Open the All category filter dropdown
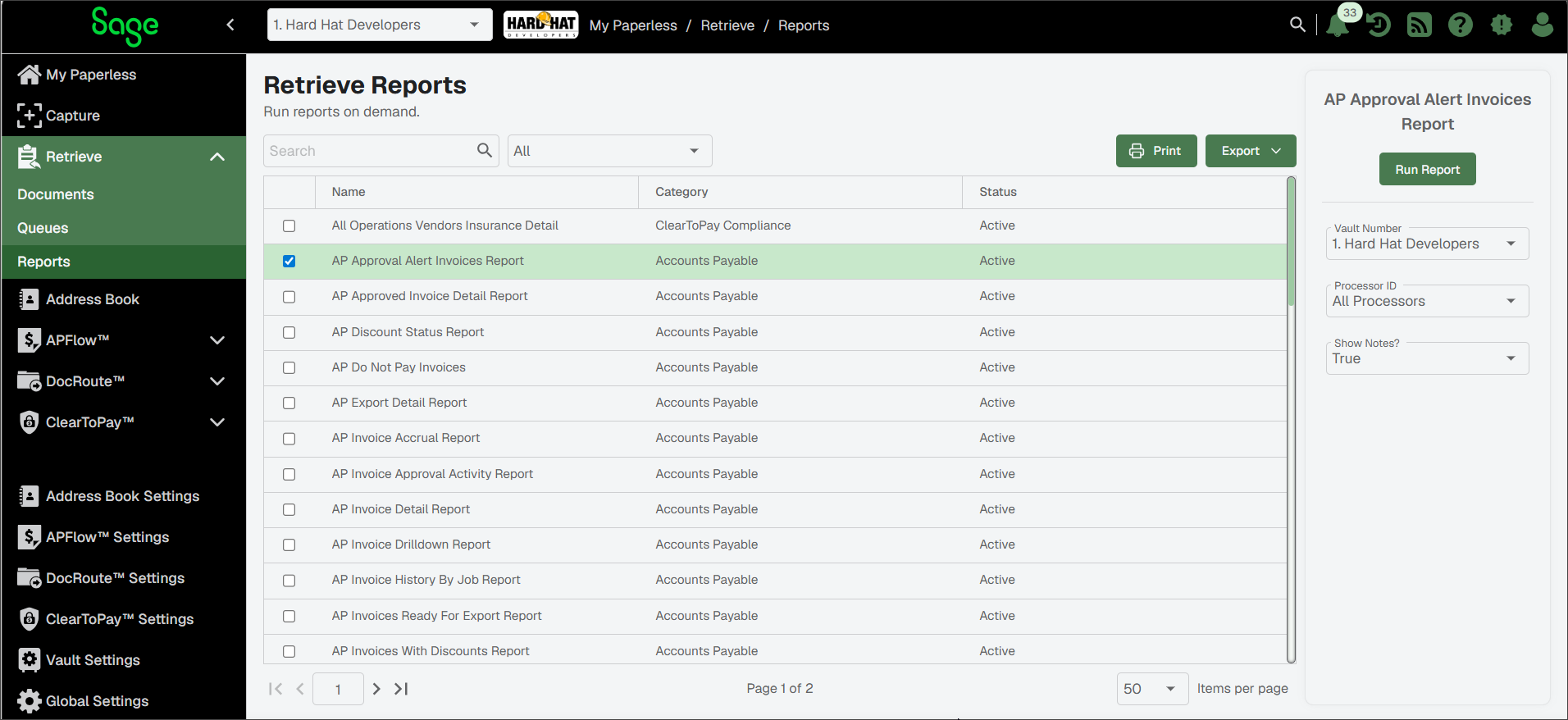This screenshot has width=1568, height=720. tap(610, 151)
